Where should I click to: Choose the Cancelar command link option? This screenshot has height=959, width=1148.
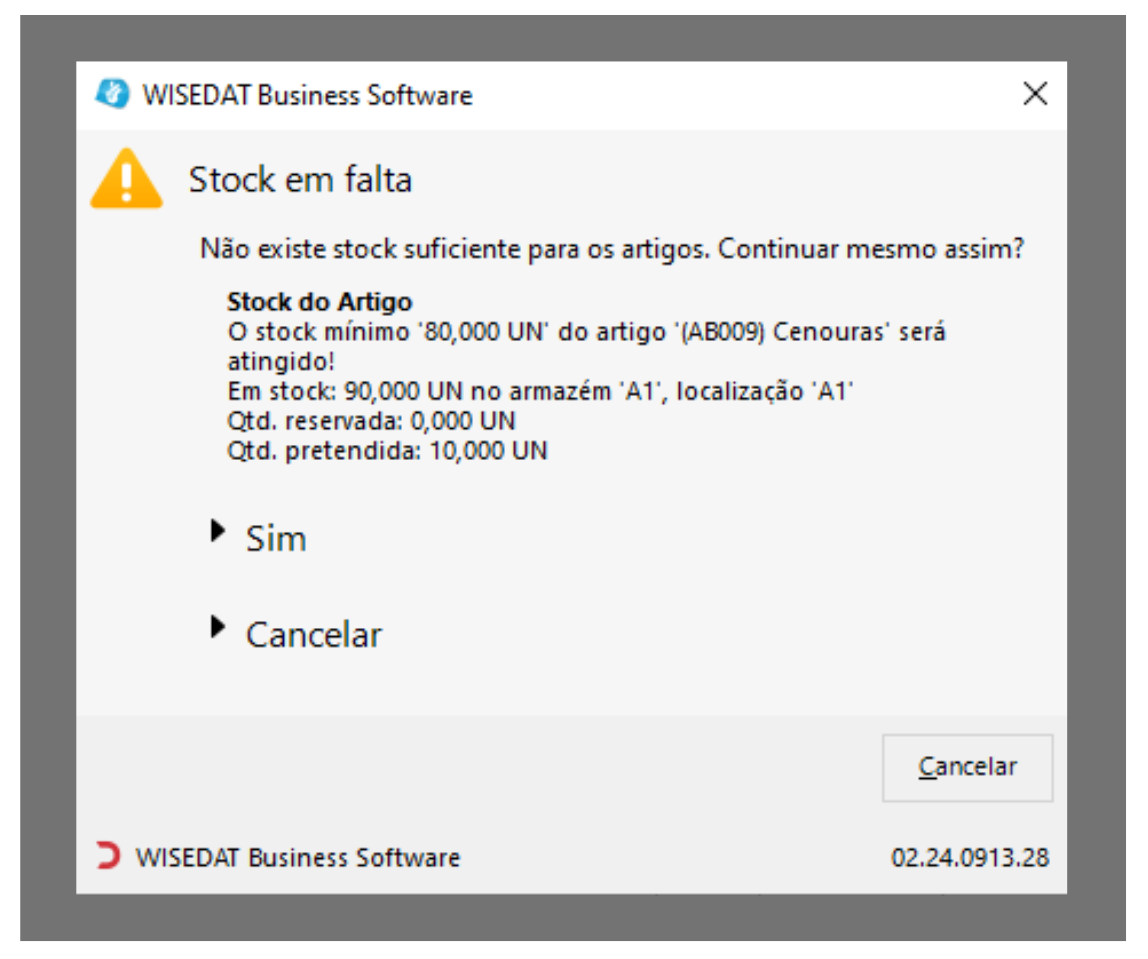314,635
